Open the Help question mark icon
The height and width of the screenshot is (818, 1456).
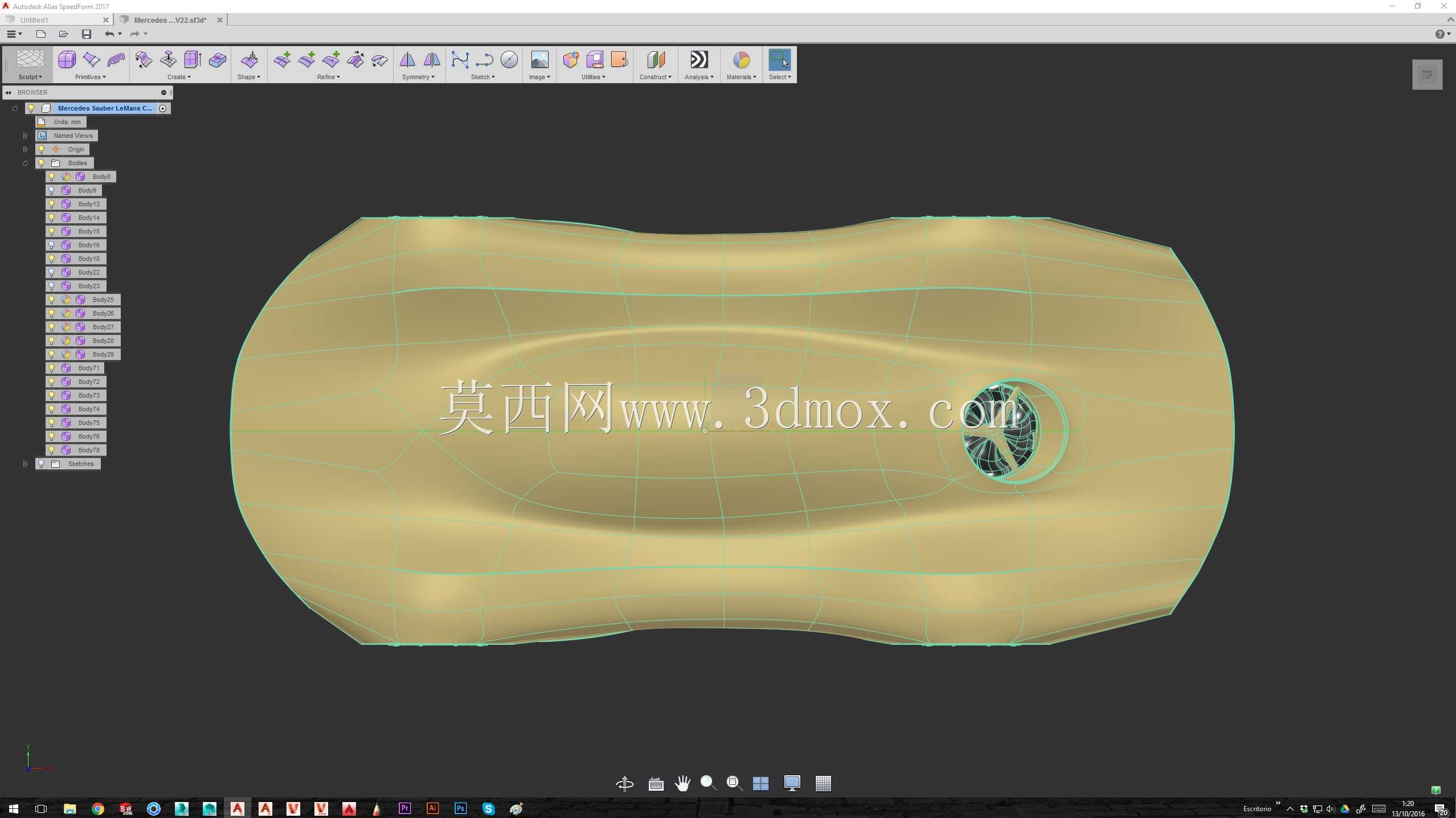pyautogui.click(x=1440, y=34)
